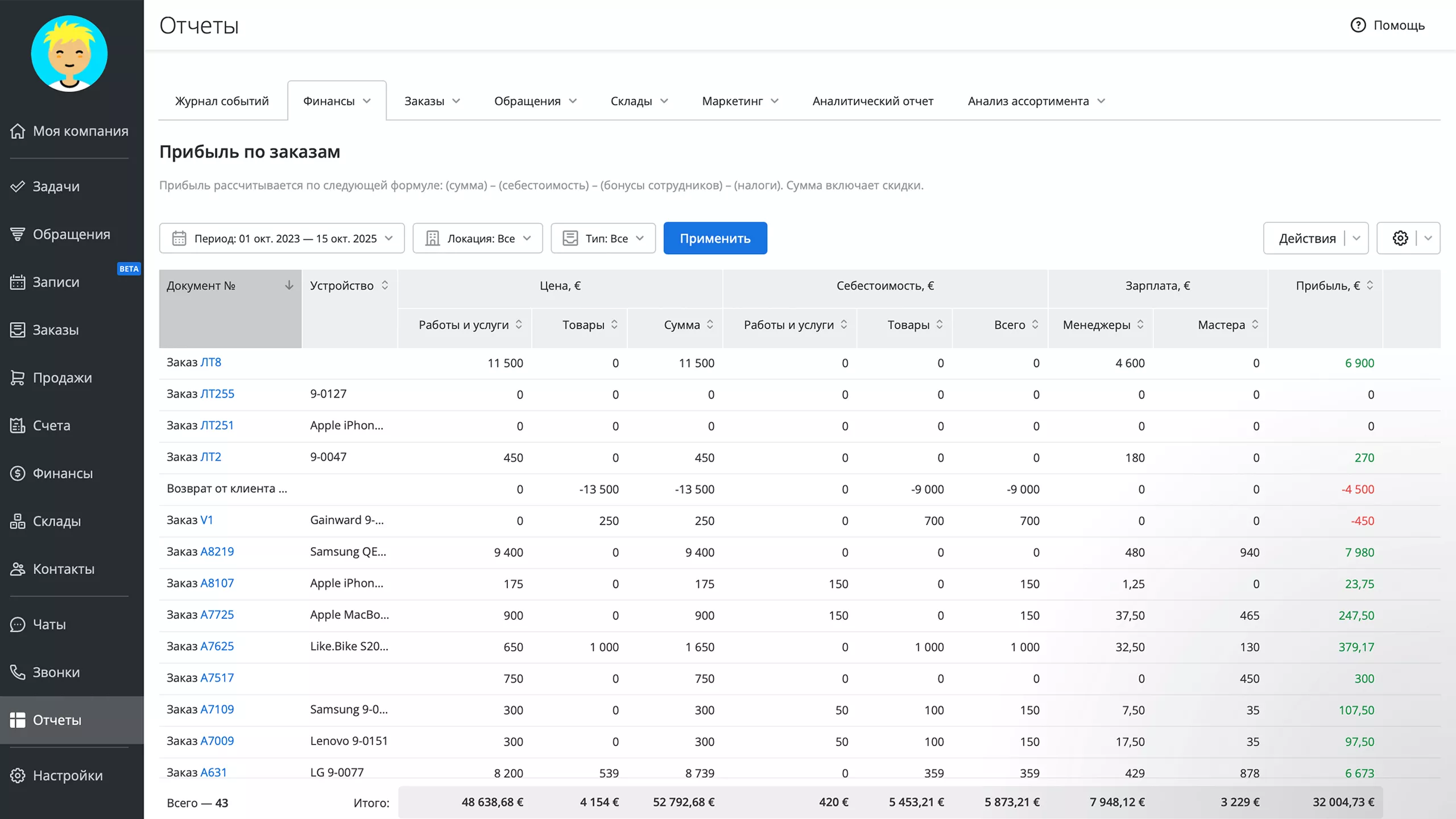Click the Finance coin icon in sidebar
Screen dimensions: 1456x819
pyautogui.click(x=18, y=473)
